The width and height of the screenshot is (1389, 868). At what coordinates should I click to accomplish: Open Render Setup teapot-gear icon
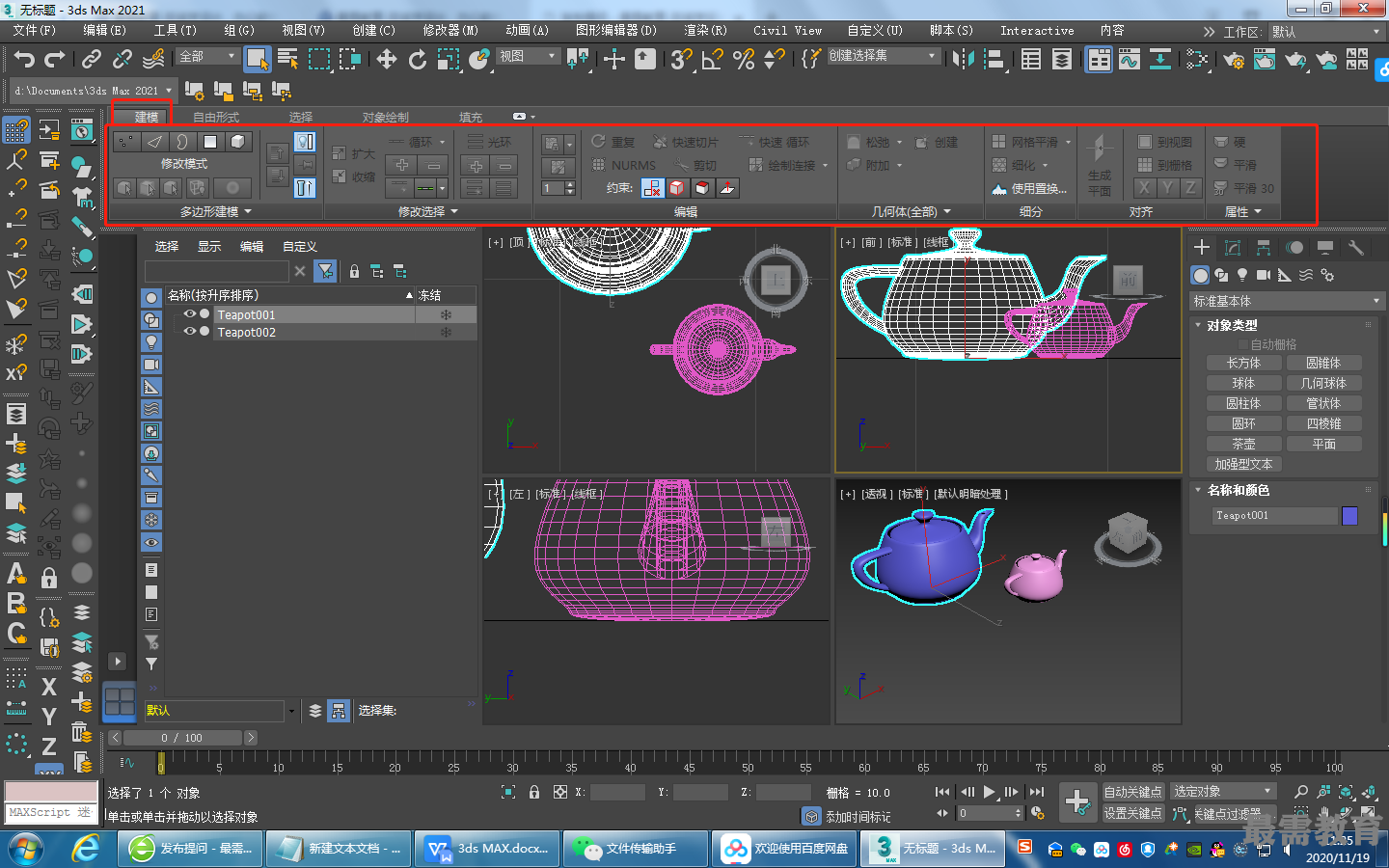1234,60
